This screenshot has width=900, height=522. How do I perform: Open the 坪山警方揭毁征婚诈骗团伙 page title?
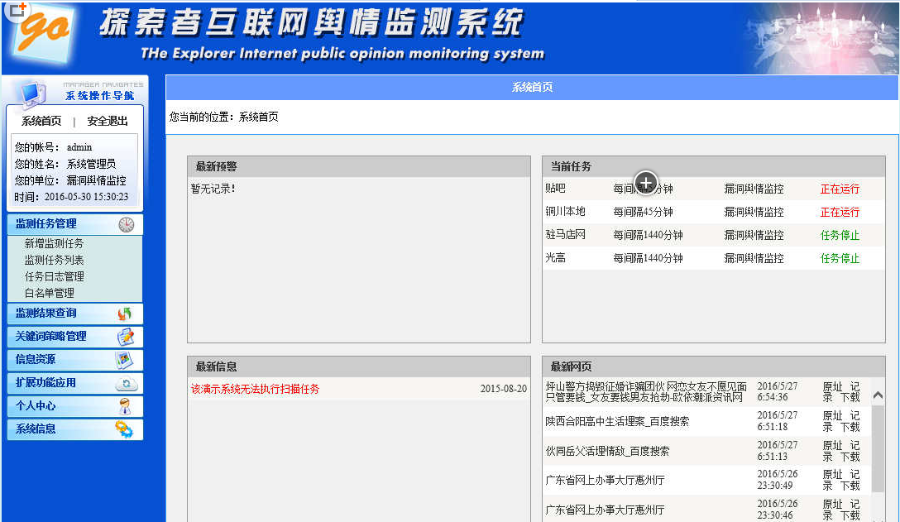tap(646, 392)
